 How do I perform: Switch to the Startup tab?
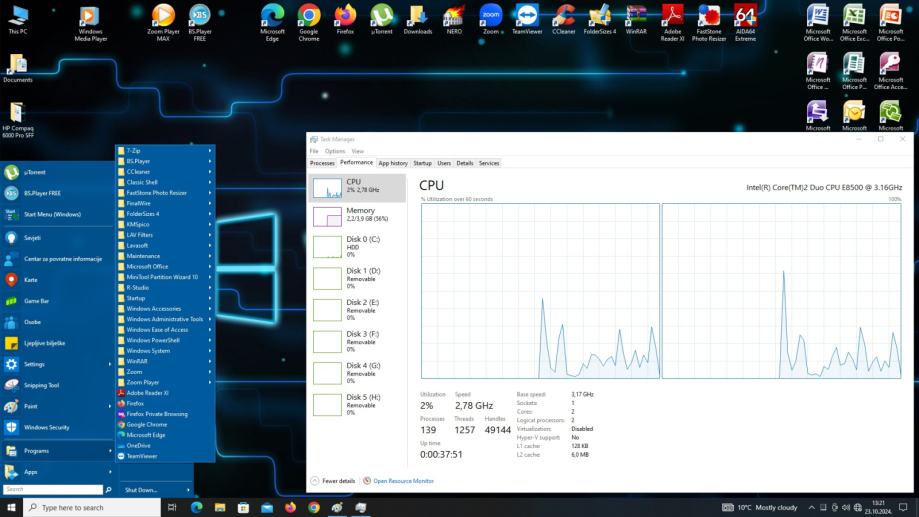pyautogui.click(x=422, y=164)
